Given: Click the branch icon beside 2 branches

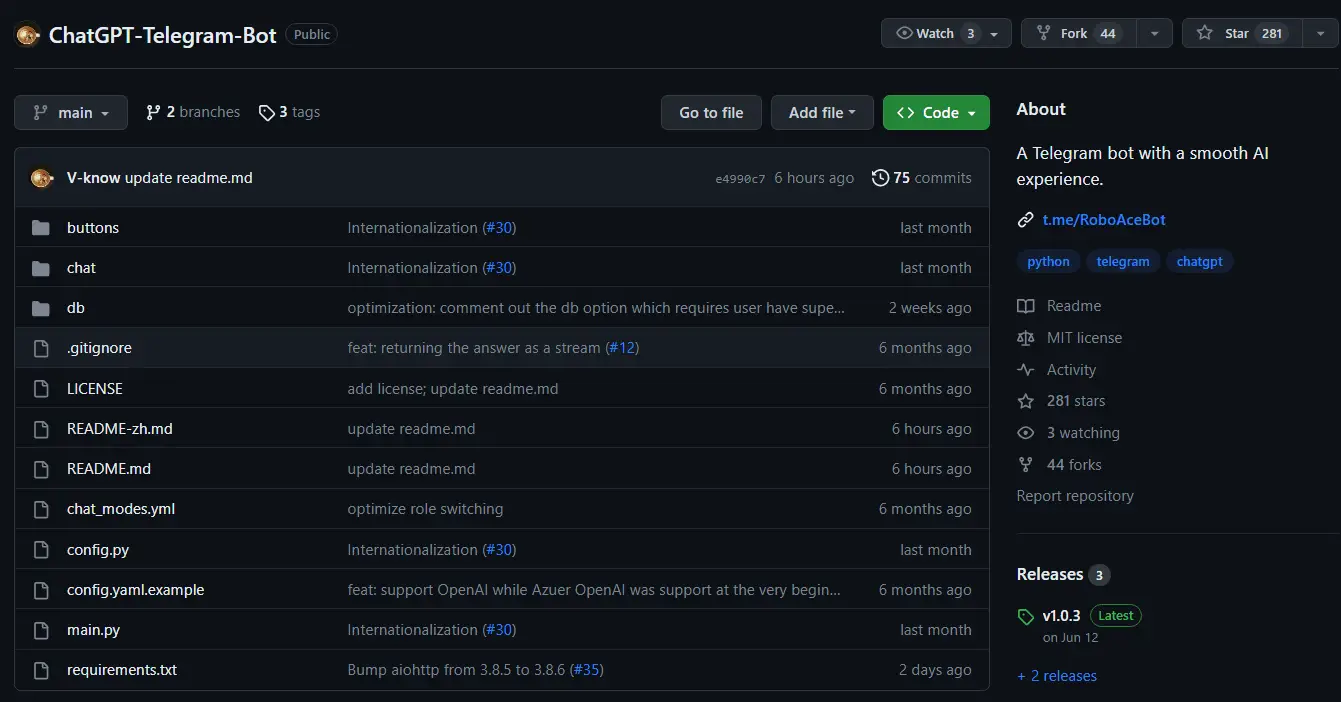Looking at the screenshot, I should coord(153,113).
